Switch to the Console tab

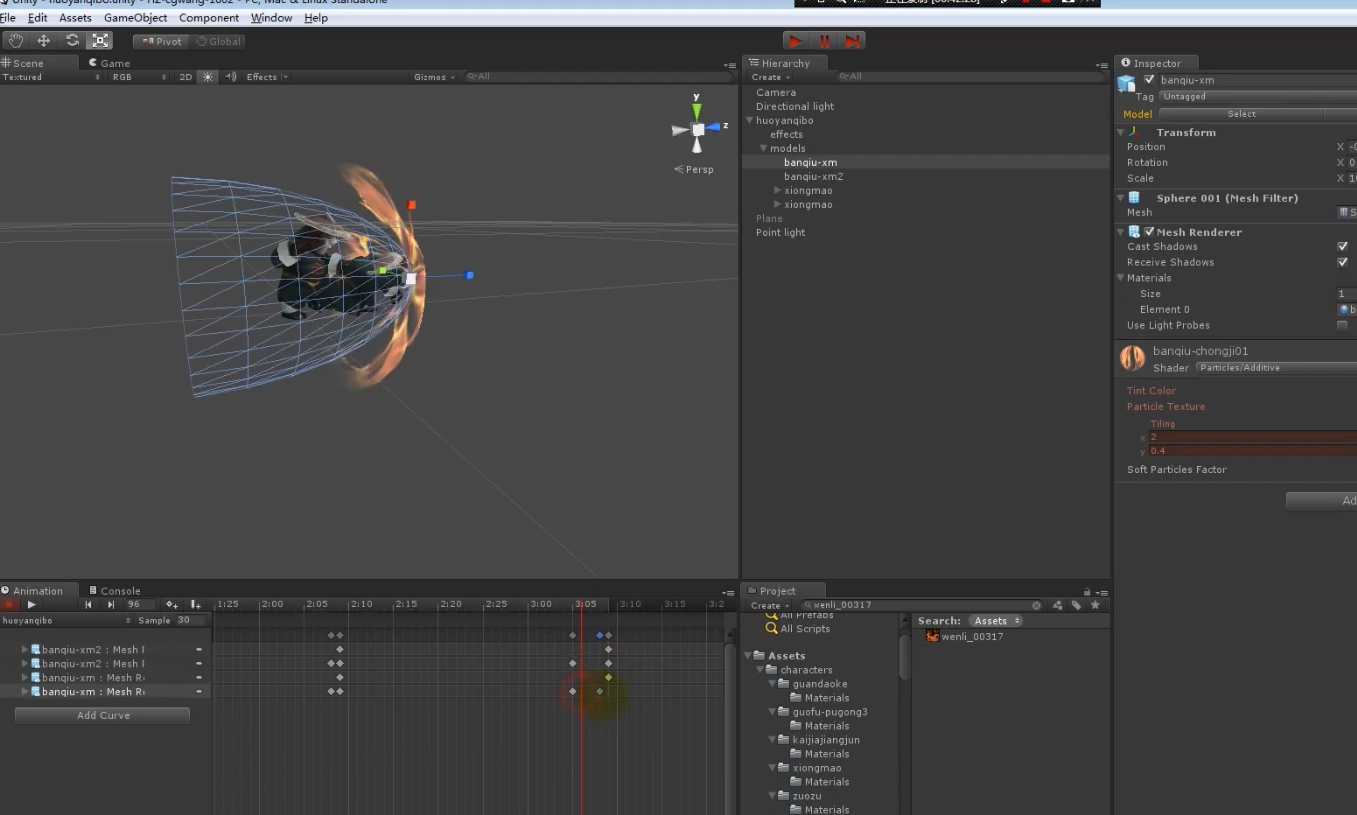point(115,590)
